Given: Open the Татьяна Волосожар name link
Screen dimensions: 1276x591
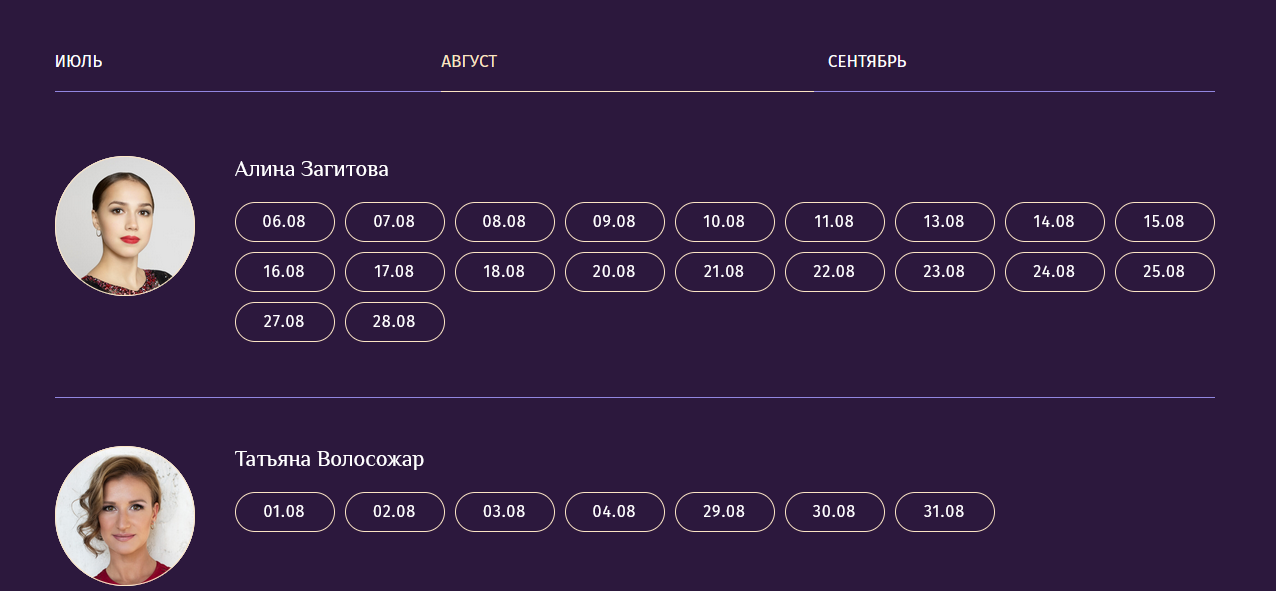Looking at the screenshot, I should [329, 459].
